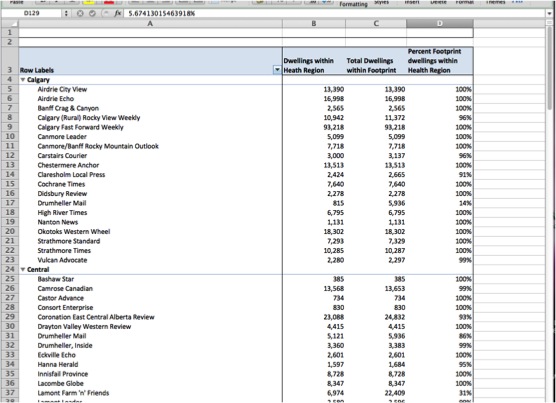This screenshot has width=556, height=403.
Task: Select the Chestermere Anchor label
Action: 68,165
